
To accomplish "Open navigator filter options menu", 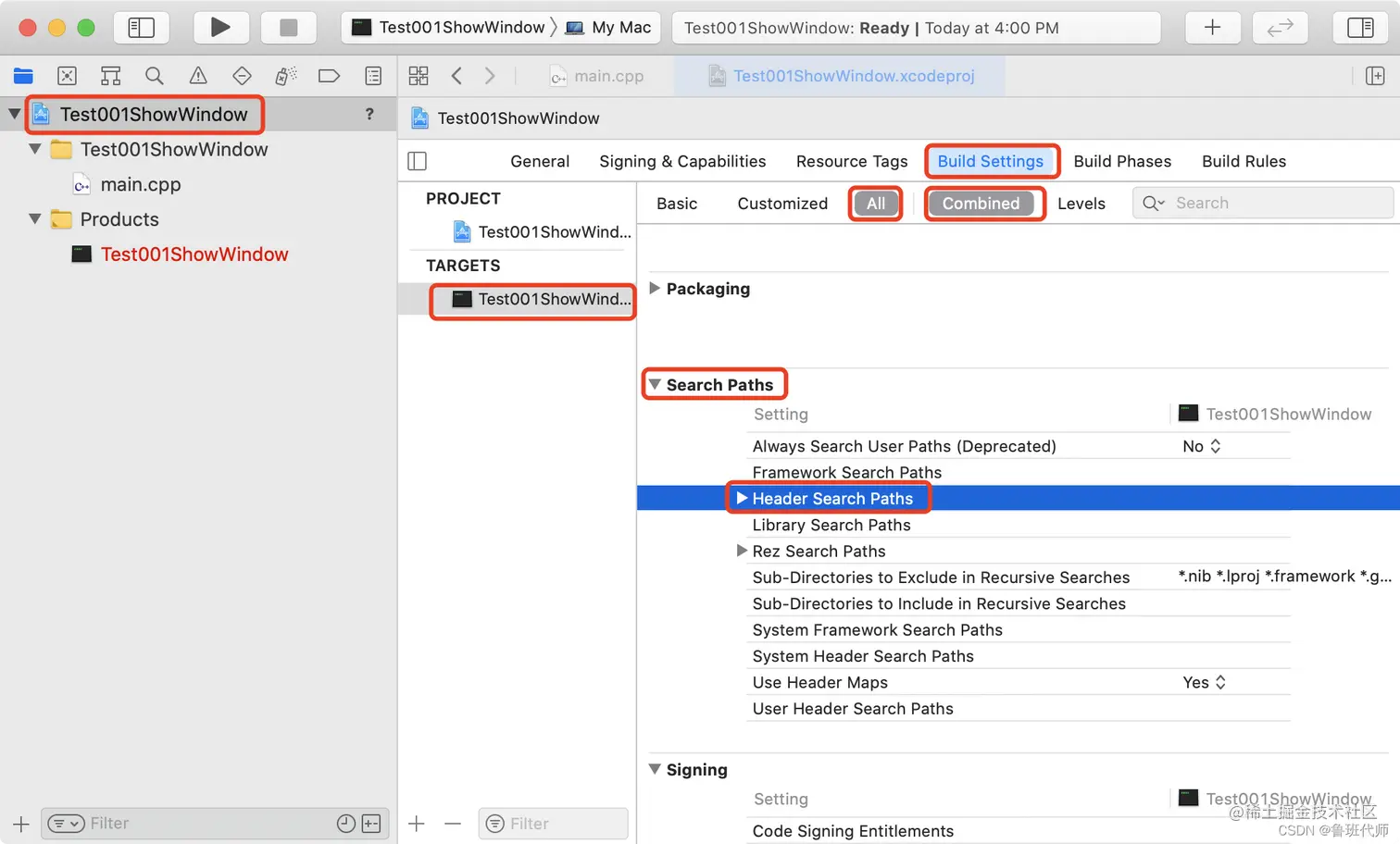I will (x=66, y=824).
